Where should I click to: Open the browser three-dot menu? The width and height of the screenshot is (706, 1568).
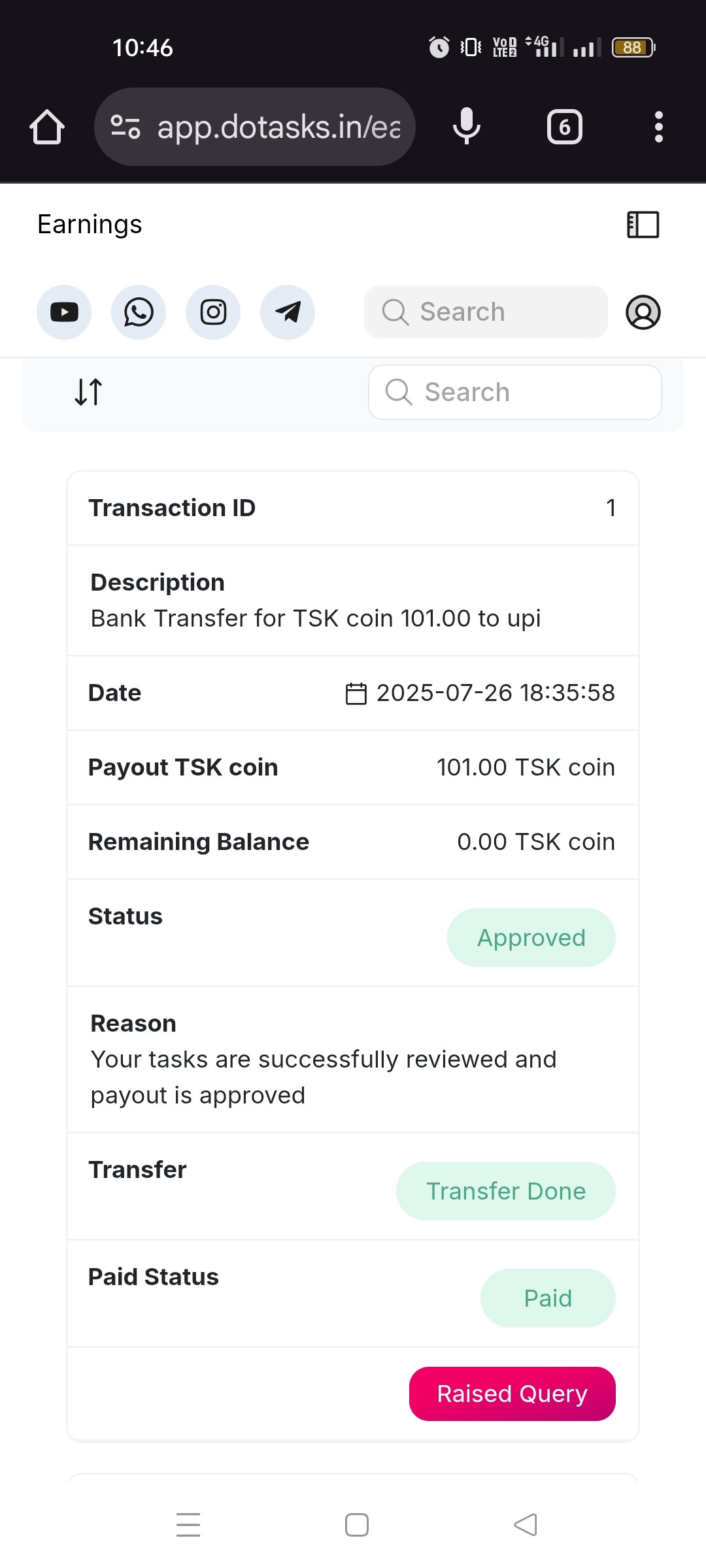[659, 127]
